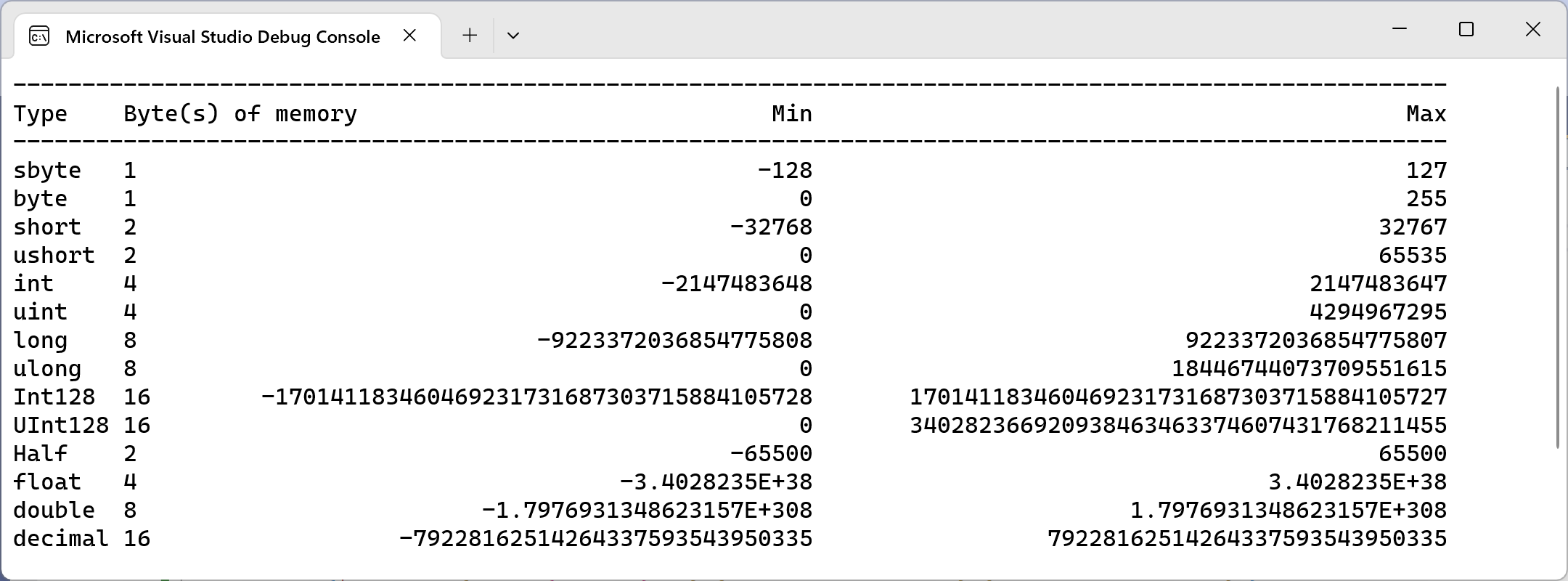1568x581 pixels.
Task: Click the vertical scrollbar thumb
Action: pyautogui.click(x=1558, y=267)
